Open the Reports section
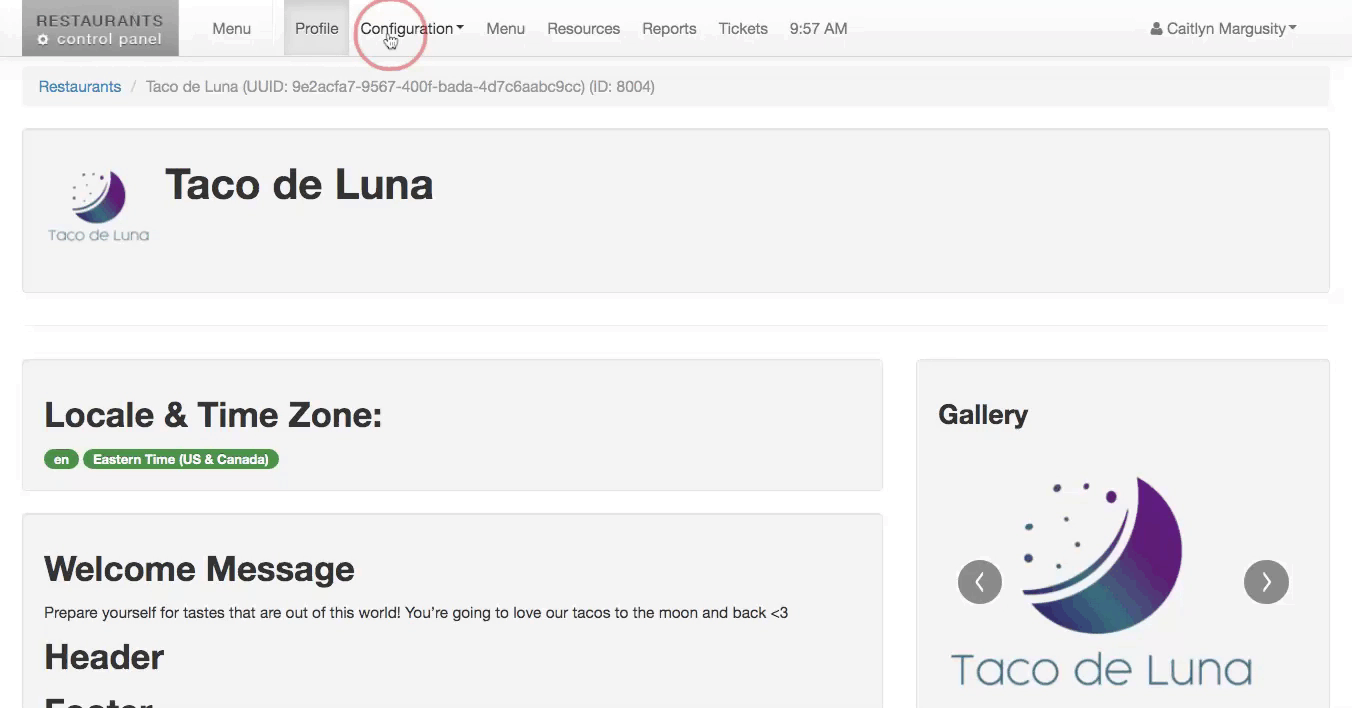The height and width of the screenshot is (708, 1352). click(x=669, y=29)
